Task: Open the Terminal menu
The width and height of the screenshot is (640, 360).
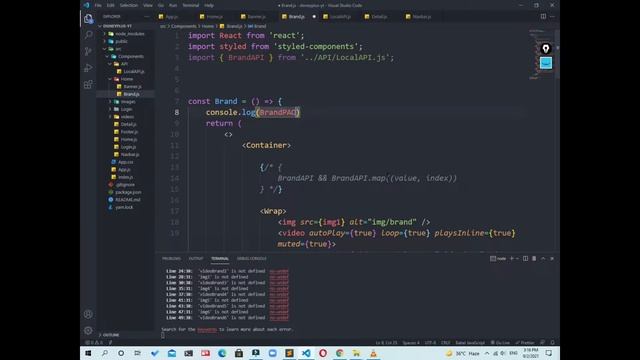Action: (191, 5)
